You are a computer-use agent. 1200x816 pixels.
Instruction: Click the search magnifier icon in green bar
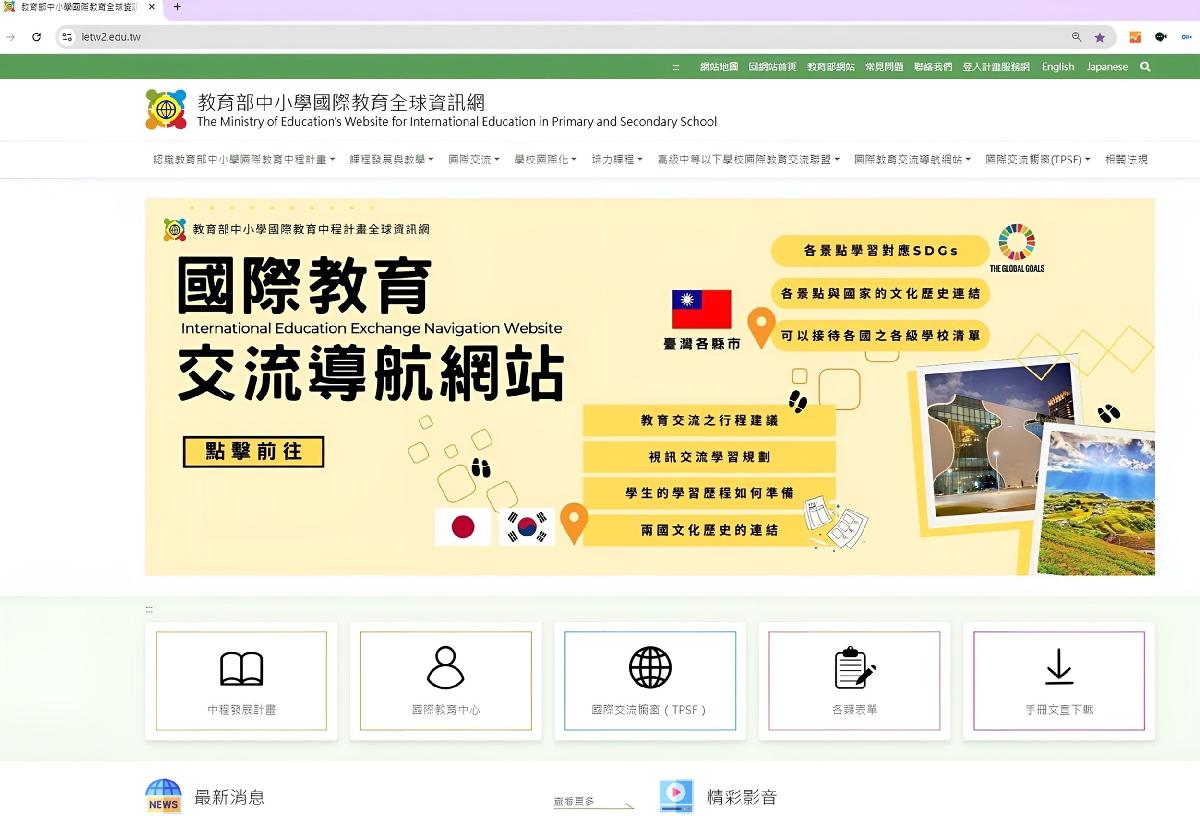[1145, 67]
